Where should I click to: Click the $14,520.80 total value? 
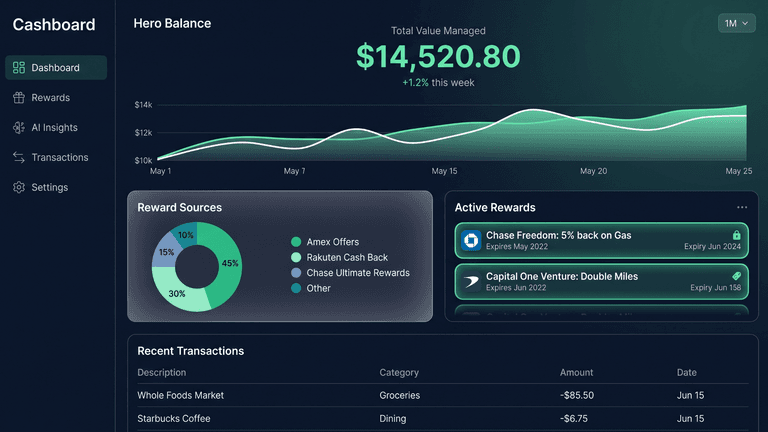(x=438, y=56)
